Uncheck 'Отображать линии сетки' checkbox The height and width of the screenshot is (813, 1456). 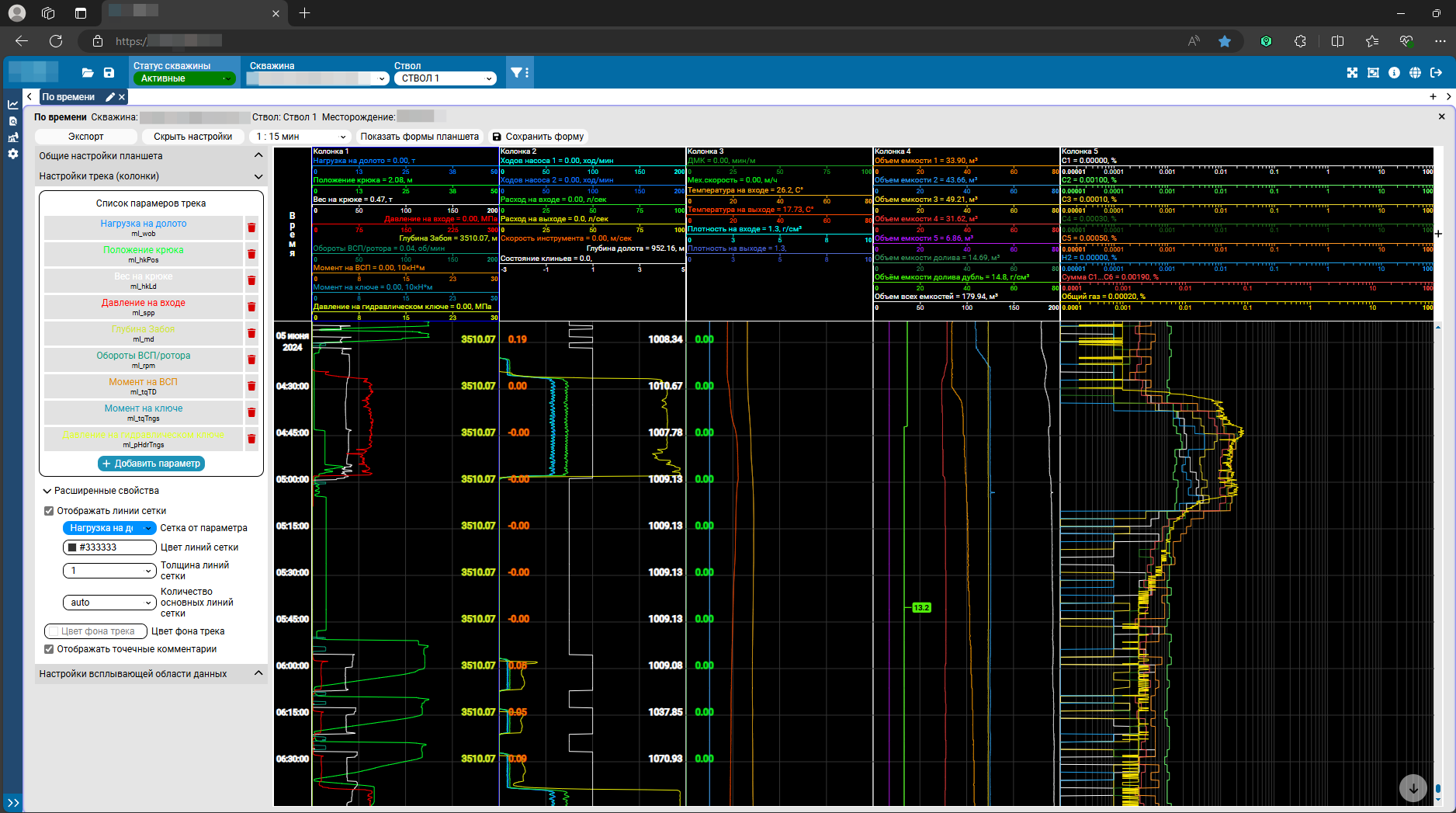coord(49,511)
